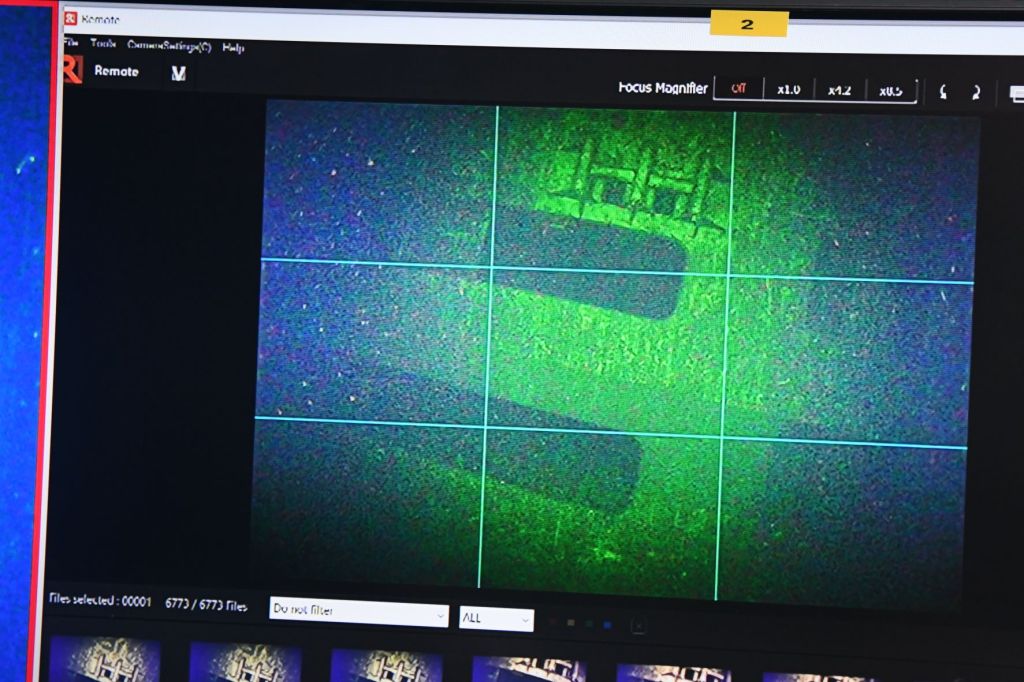The height and width of the screenshot is (682, 1024).
Task: Select the last Focus Magnifier zoom option
Action: click(x=890, y=91)
